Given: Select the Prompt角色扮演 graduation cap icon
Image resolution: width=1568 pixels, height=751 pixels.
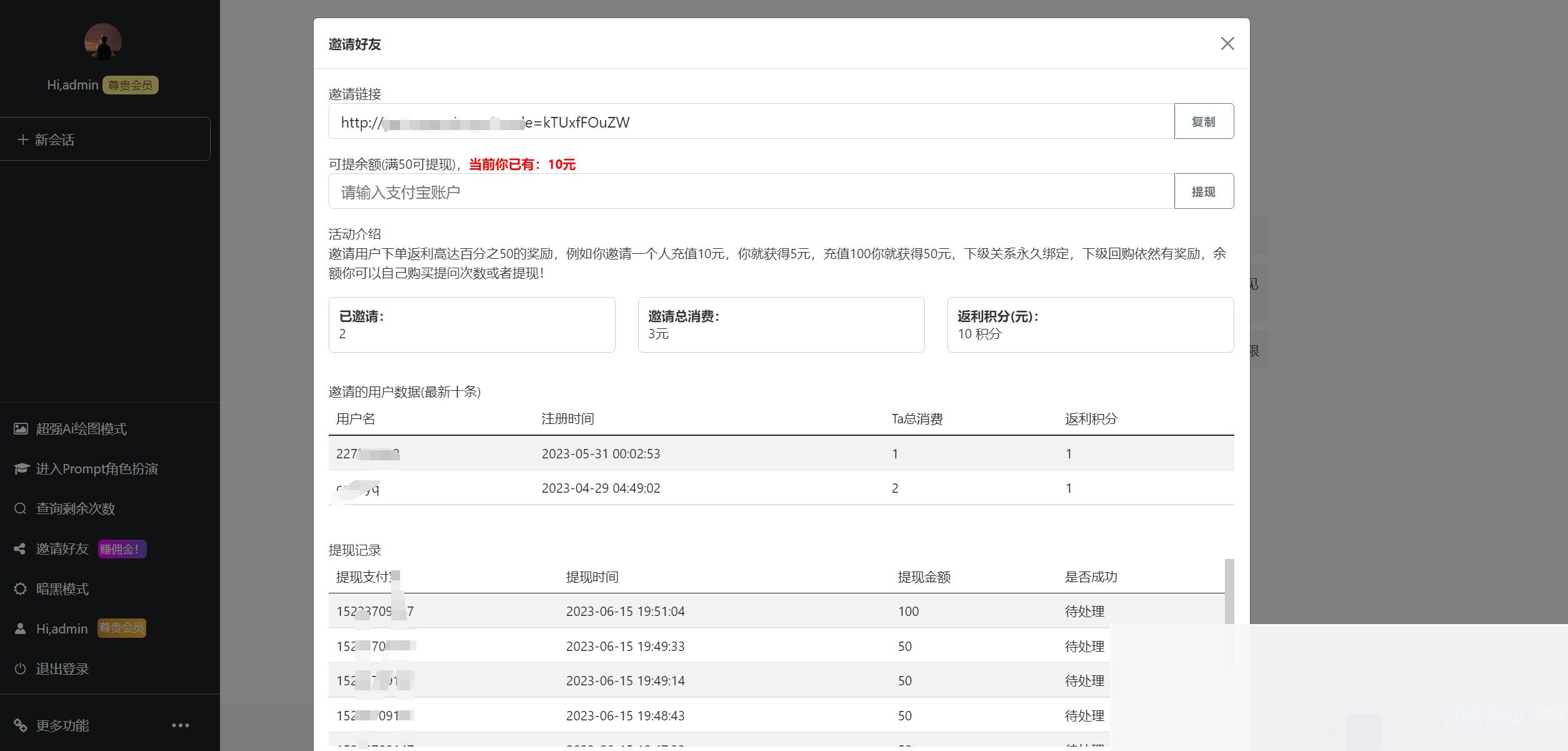Looking at the screenshot, I should 20,468.
